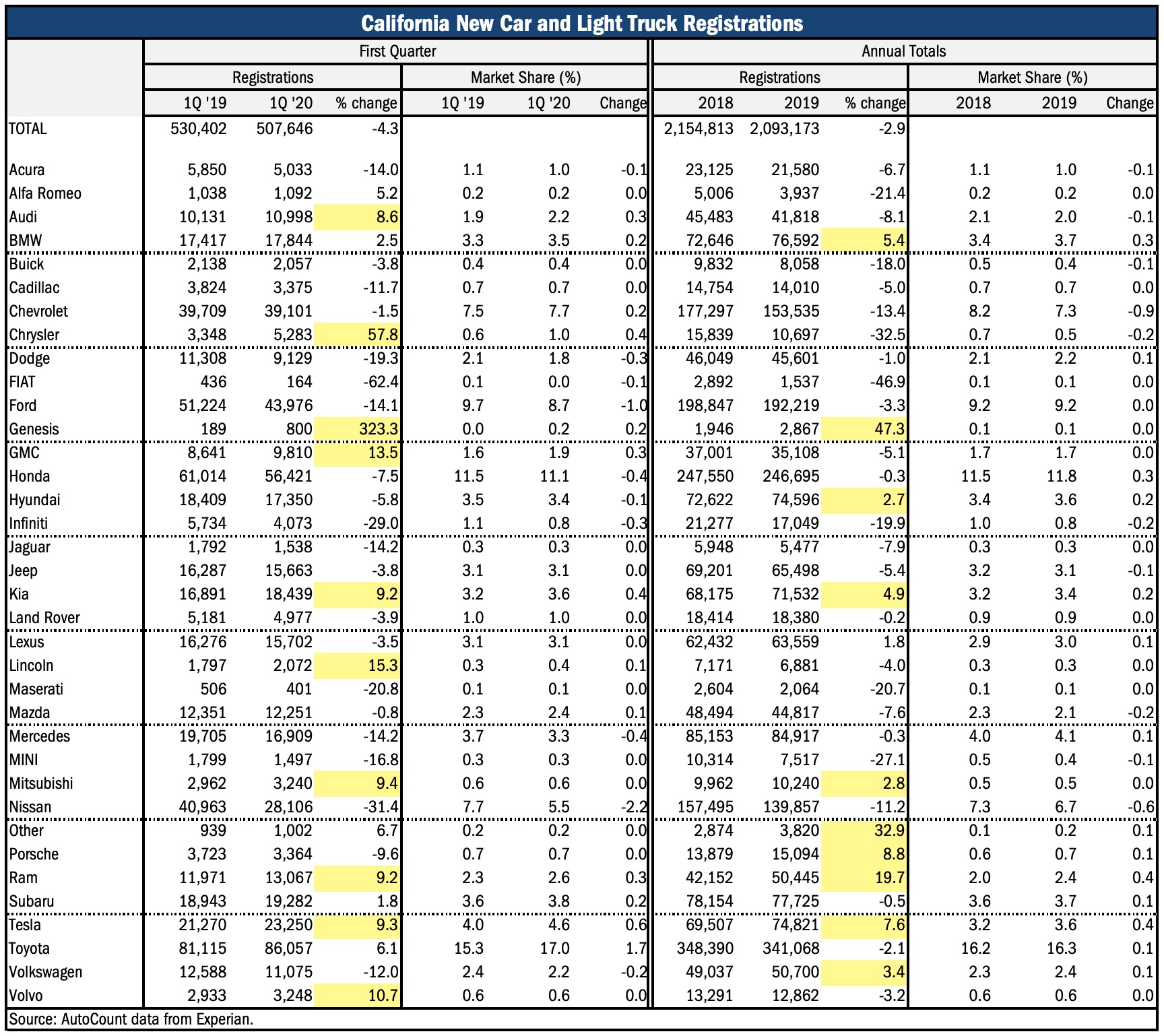1164x1036 pixels.
Task: Click the TOTAL row label
Action: (x=28, y=129)
